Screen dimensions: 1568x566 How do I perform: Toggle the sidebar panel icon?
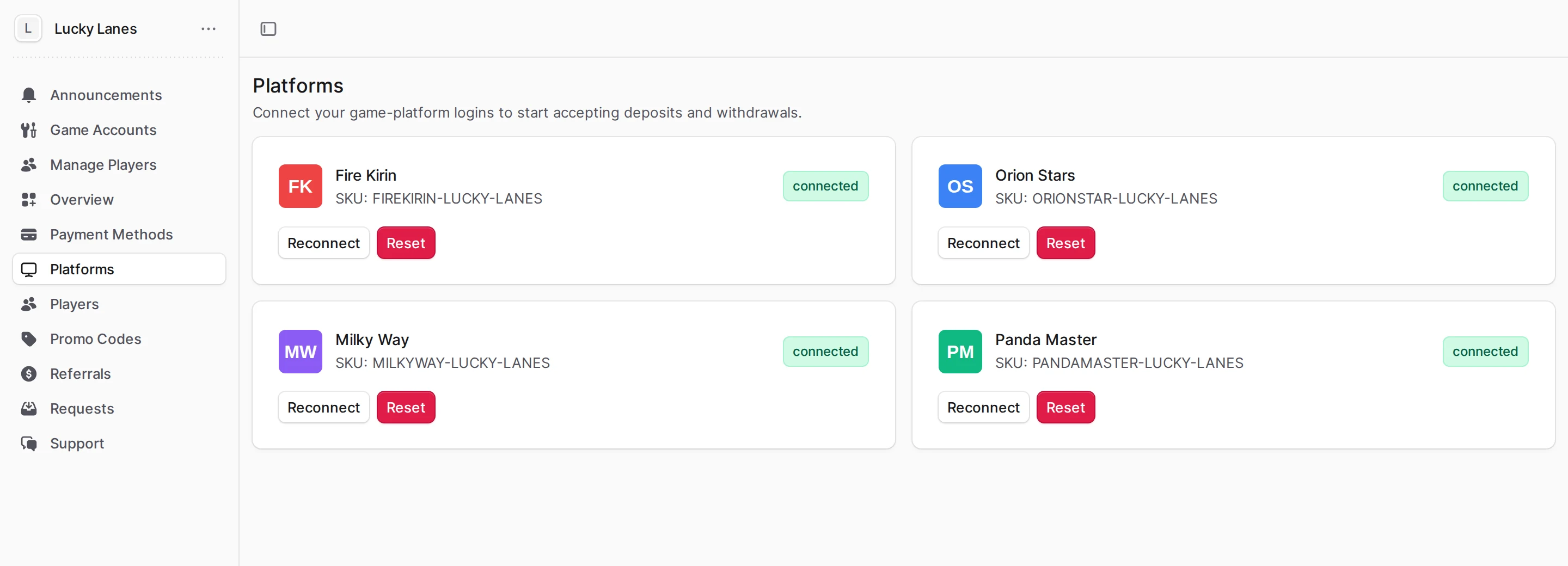[x=268, y=29]
